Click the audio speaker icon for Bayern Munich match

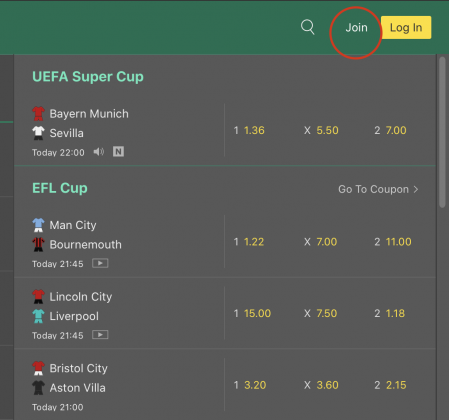(98, 152)
